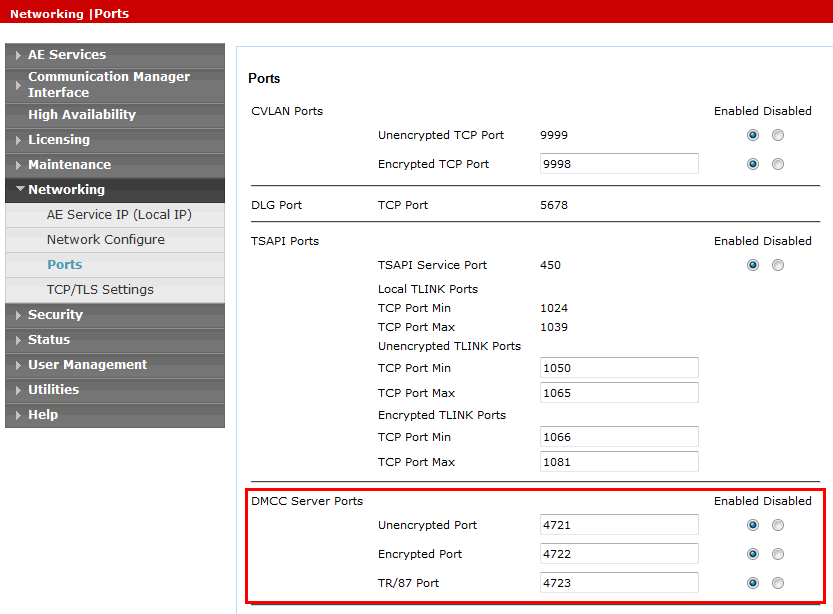Image resolution: width=833 pixels, height=614 pixels.
Task: Click Encrypted TLINK TCP Port Max field 1081
Action: 619,462
